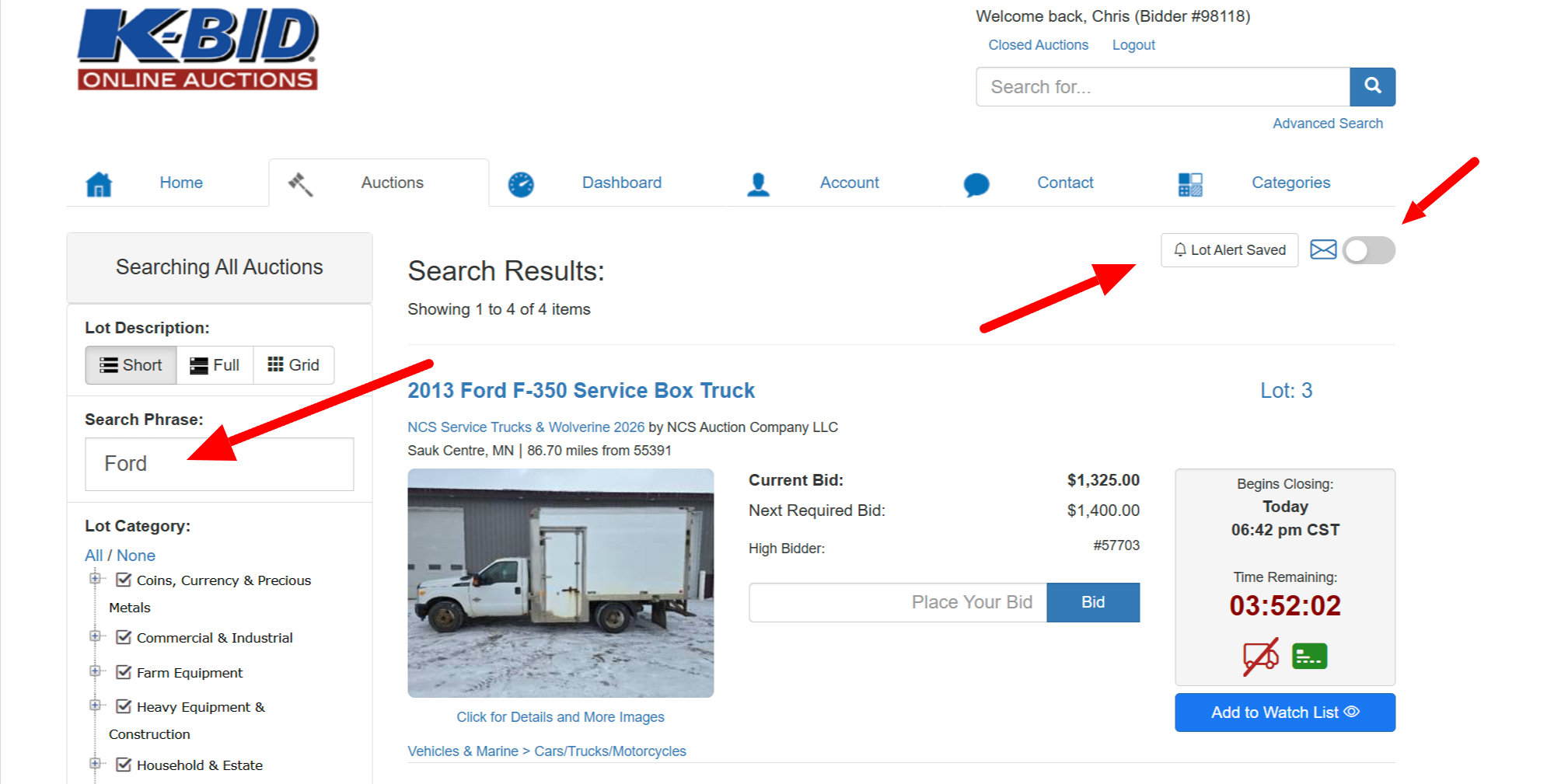Viewport: 1568px width, 784px height.
Task: Click the Contact speech bubble icon
Action: point(976,185)
